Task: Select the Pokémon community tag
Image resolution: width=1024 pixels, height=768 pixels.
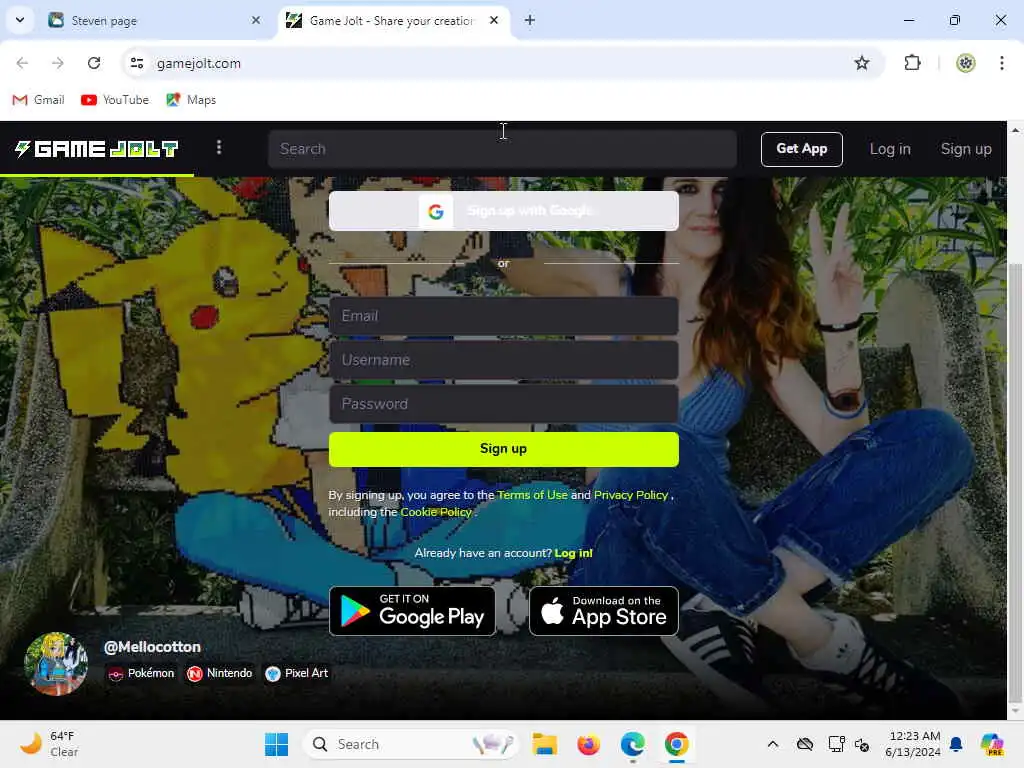Action: point(141,673)
